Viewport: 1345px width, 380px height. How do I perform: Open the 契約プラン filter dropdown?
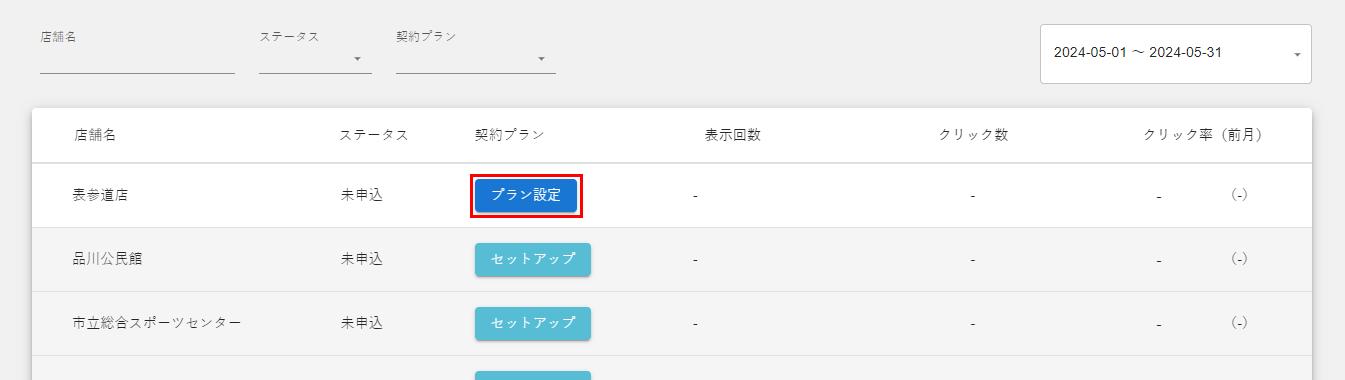[476, 58]
